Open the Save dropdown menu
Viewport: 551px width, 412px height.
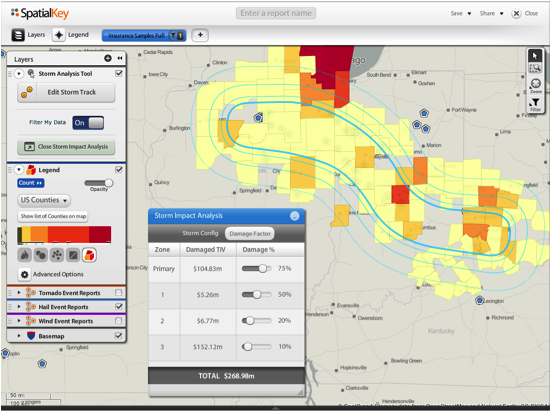coord(461,13)
